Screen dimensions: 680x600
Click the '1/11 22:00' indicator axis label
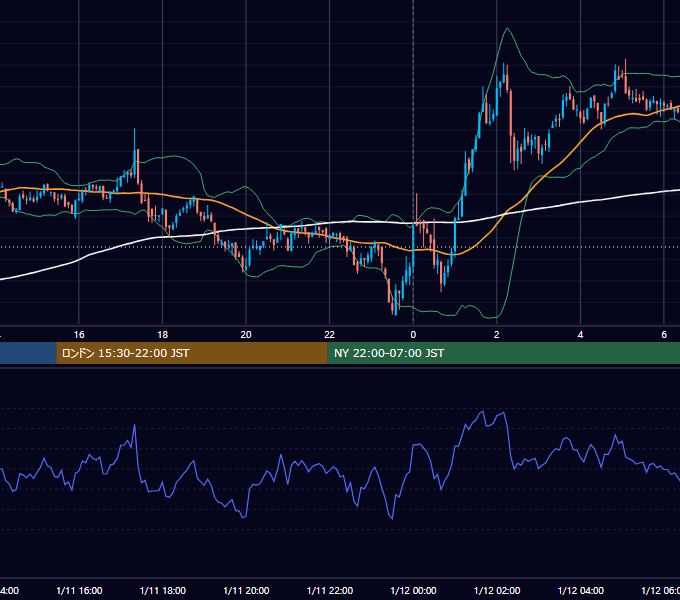coord(330,591)
